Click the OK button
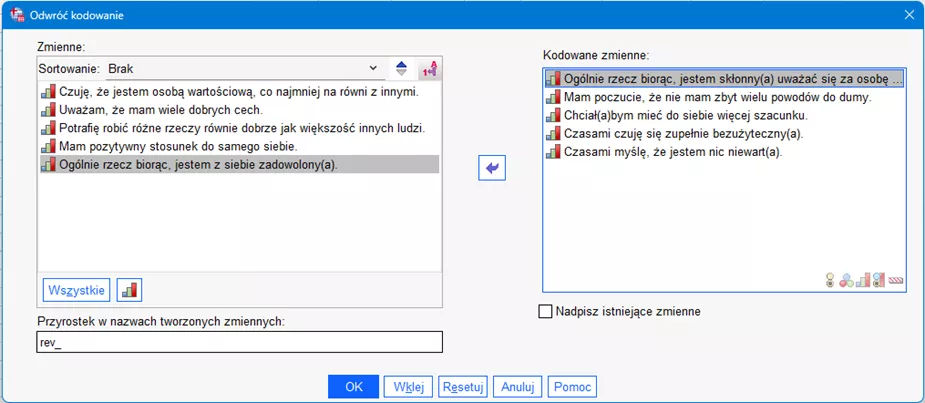 354,387
